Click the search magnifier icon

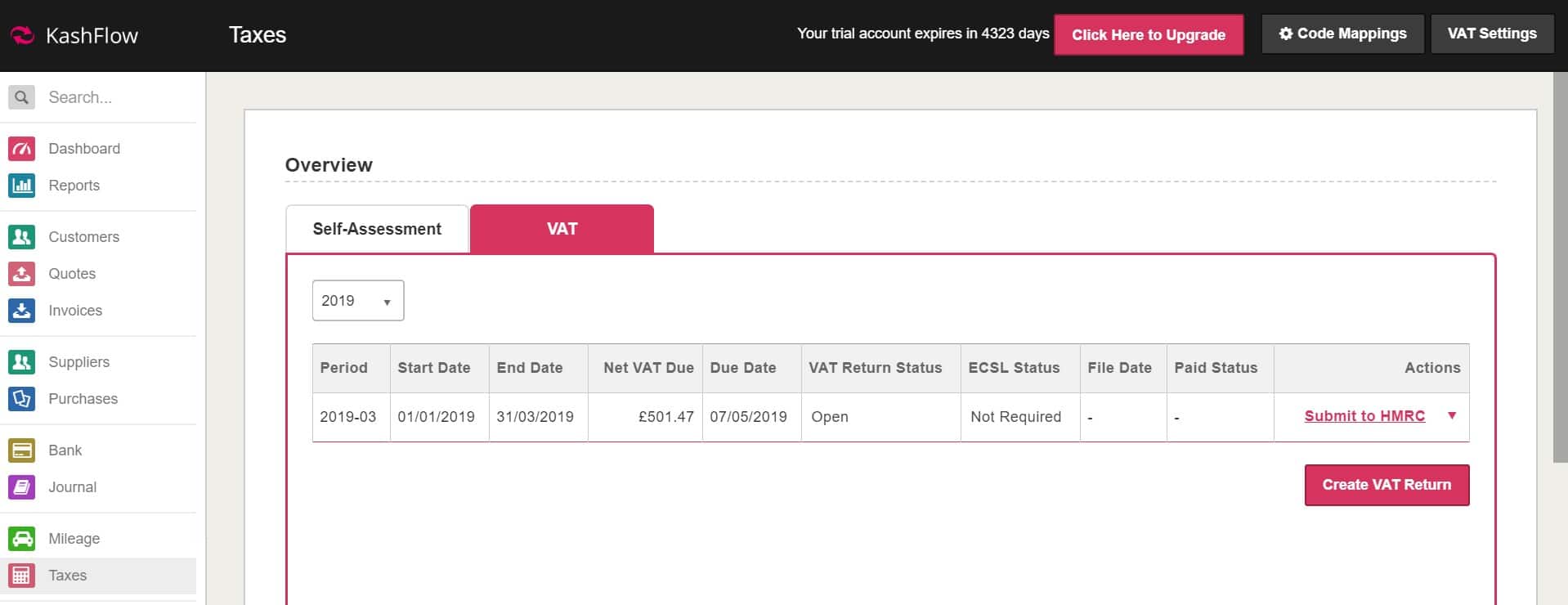point(22,97)
